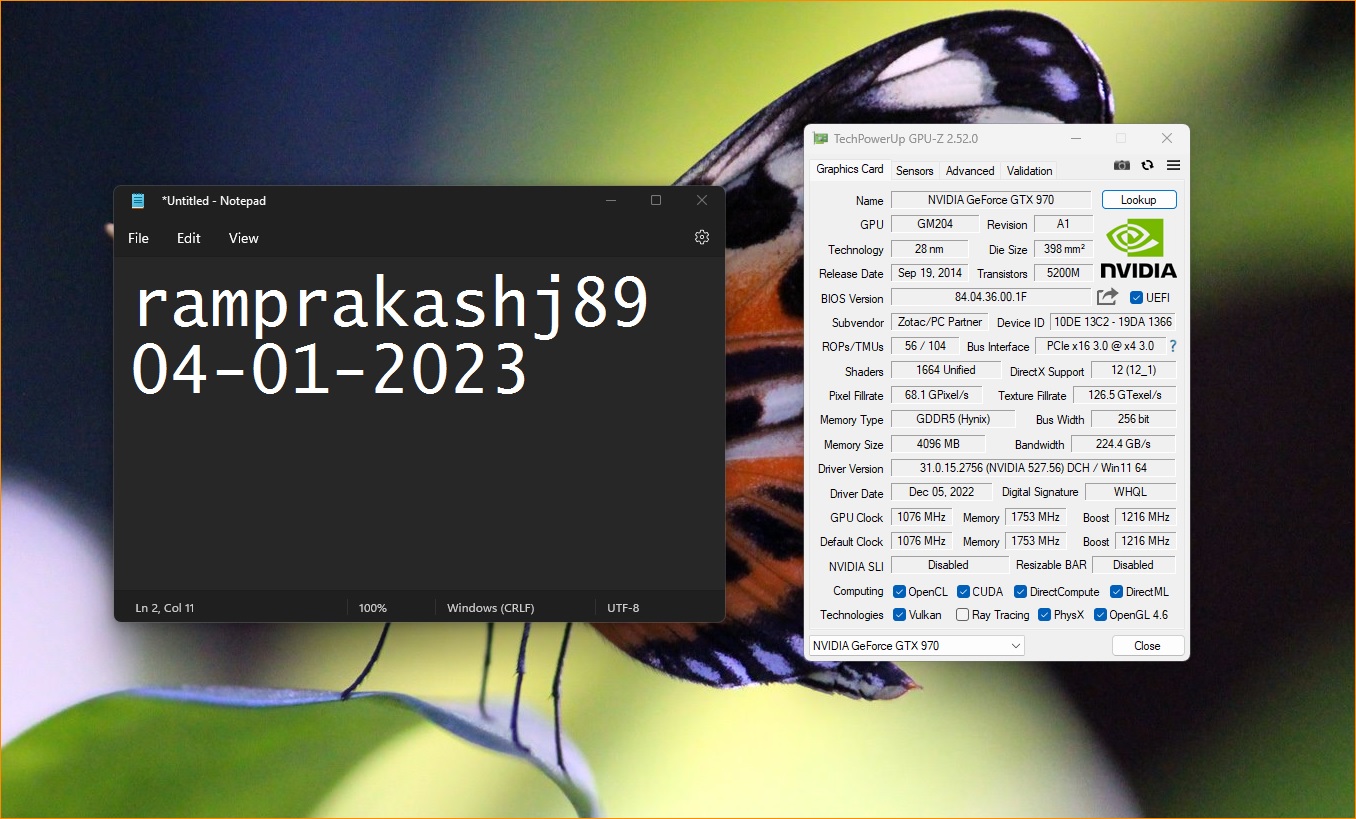Screen dimensions: 1356x819
Task: Click the GPU-Z screenshot camera icon
Action: tap(1122, 166)
